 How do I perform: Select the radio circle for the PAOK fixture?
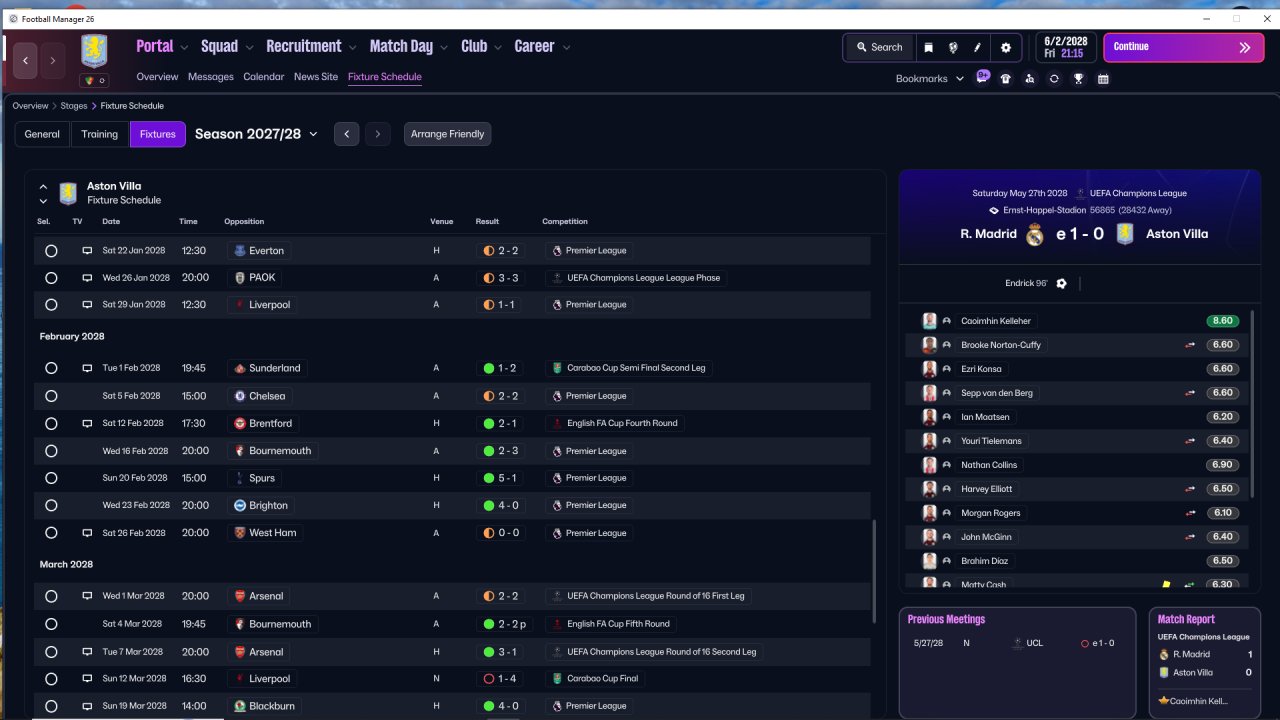pos(51,278)
